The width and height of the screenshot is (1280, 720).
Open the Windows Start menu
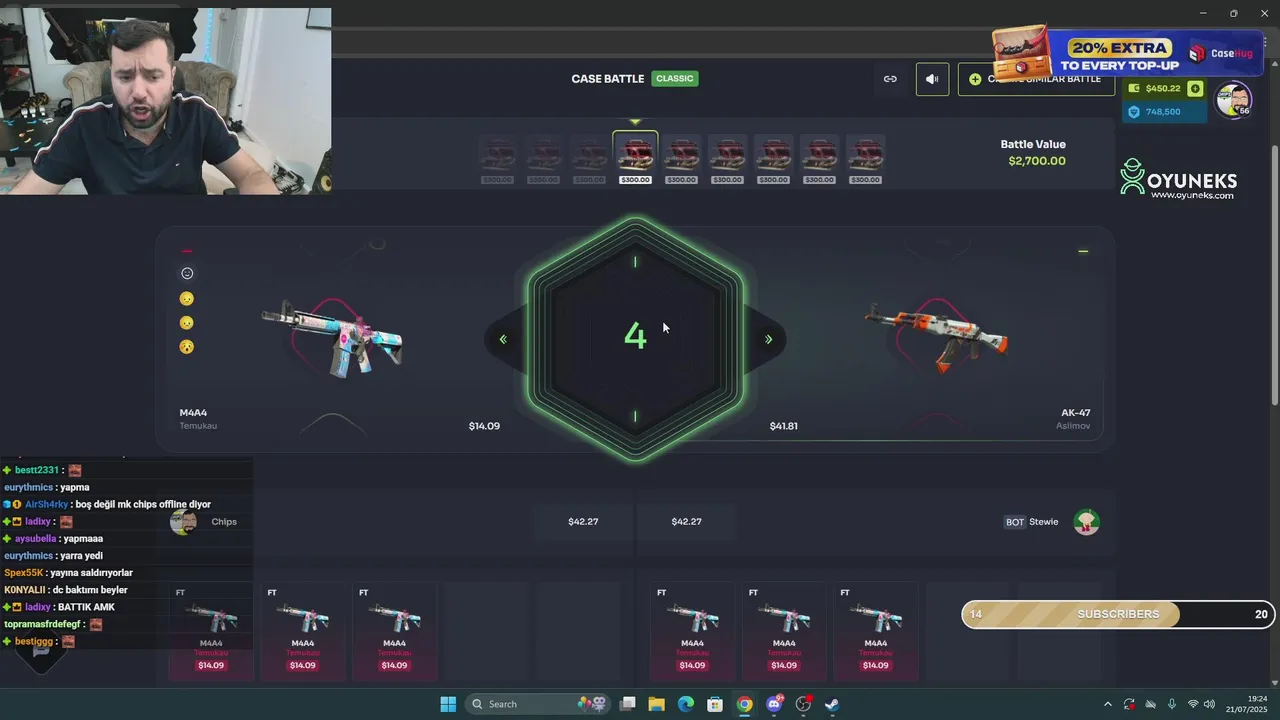coord(448,704)
